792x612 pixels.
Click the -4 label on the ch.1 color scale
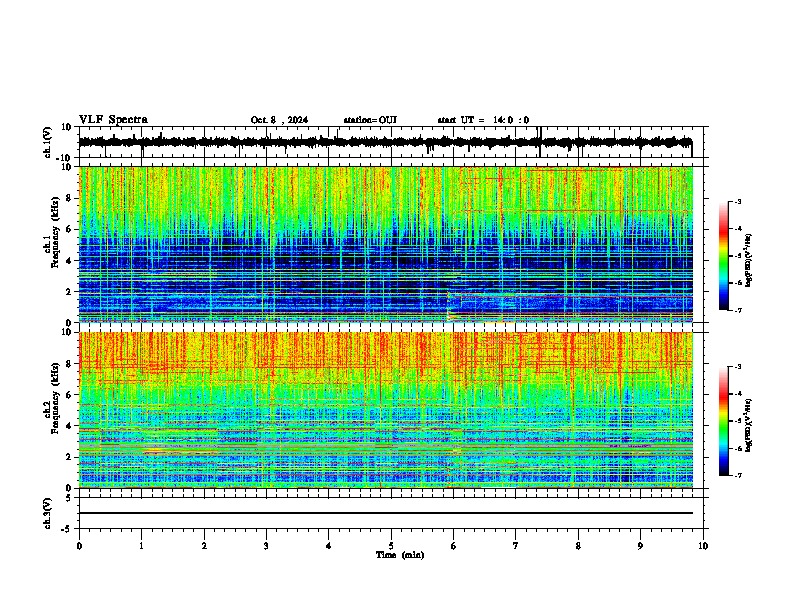click(737, 229)
